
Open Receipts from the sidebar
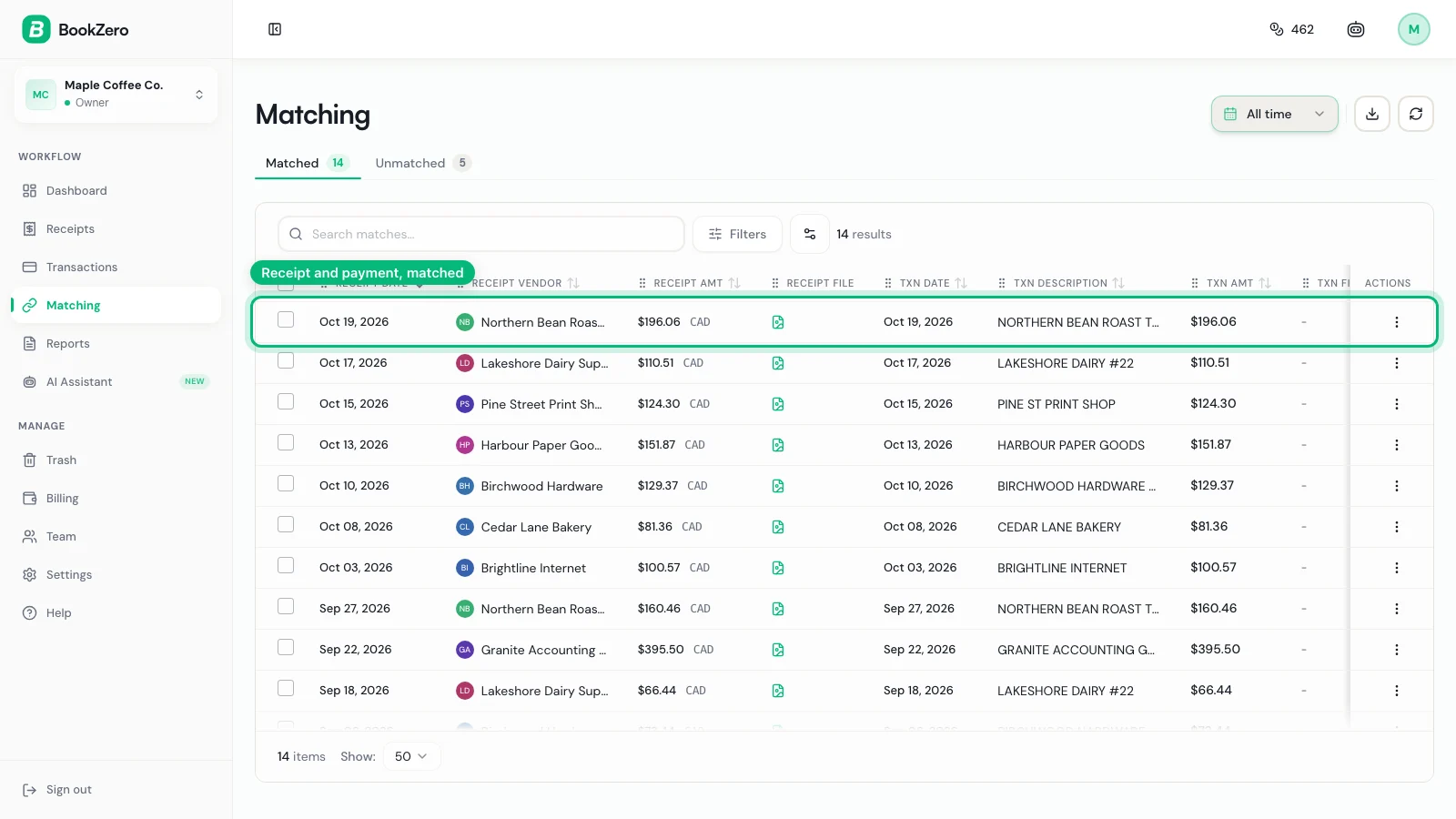tap(116, 229)
